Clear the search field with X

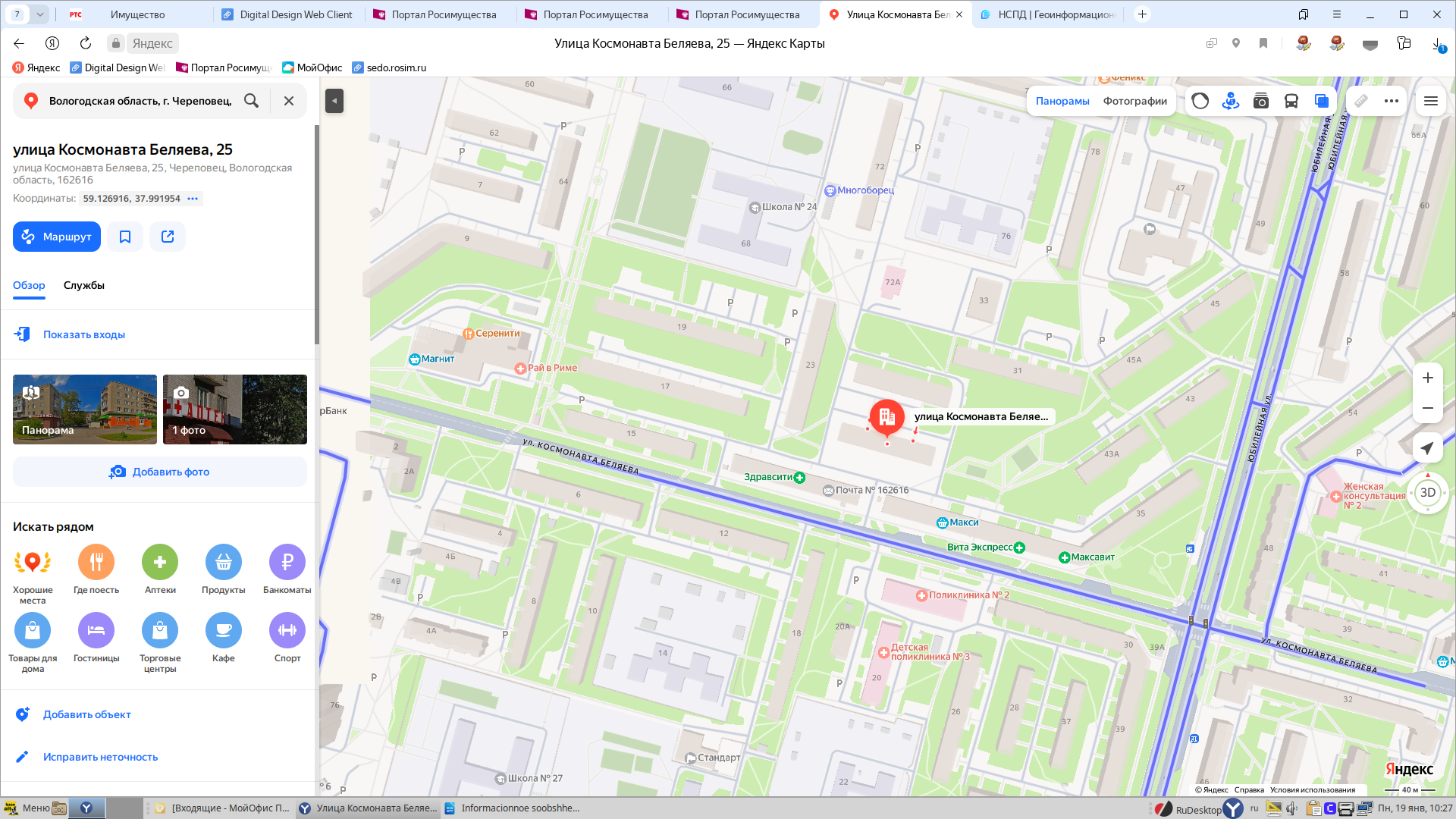[x=289, y=101]
